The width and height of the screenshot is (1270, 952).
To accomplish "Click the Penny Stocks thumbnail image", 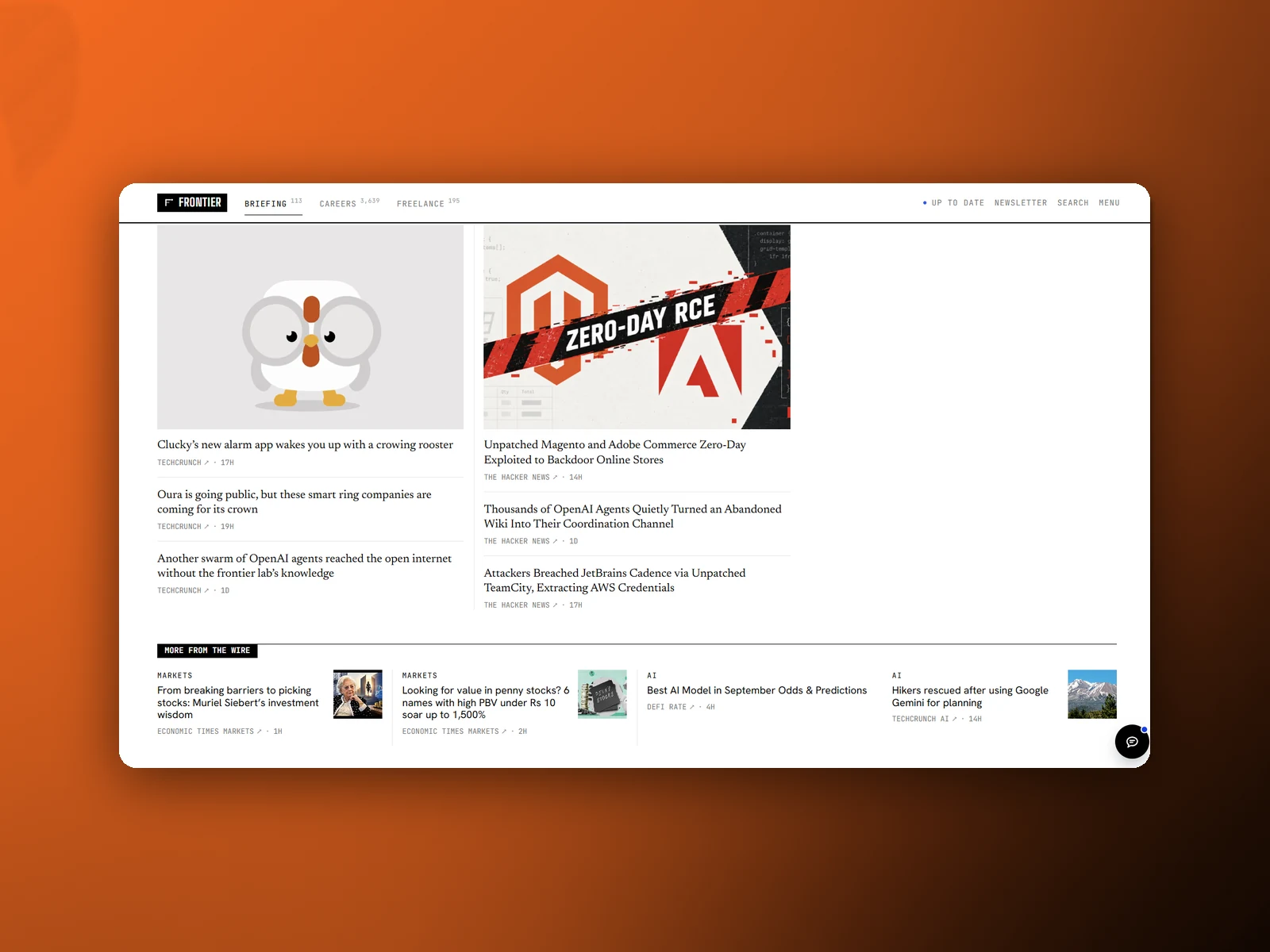I will [602, 694].
